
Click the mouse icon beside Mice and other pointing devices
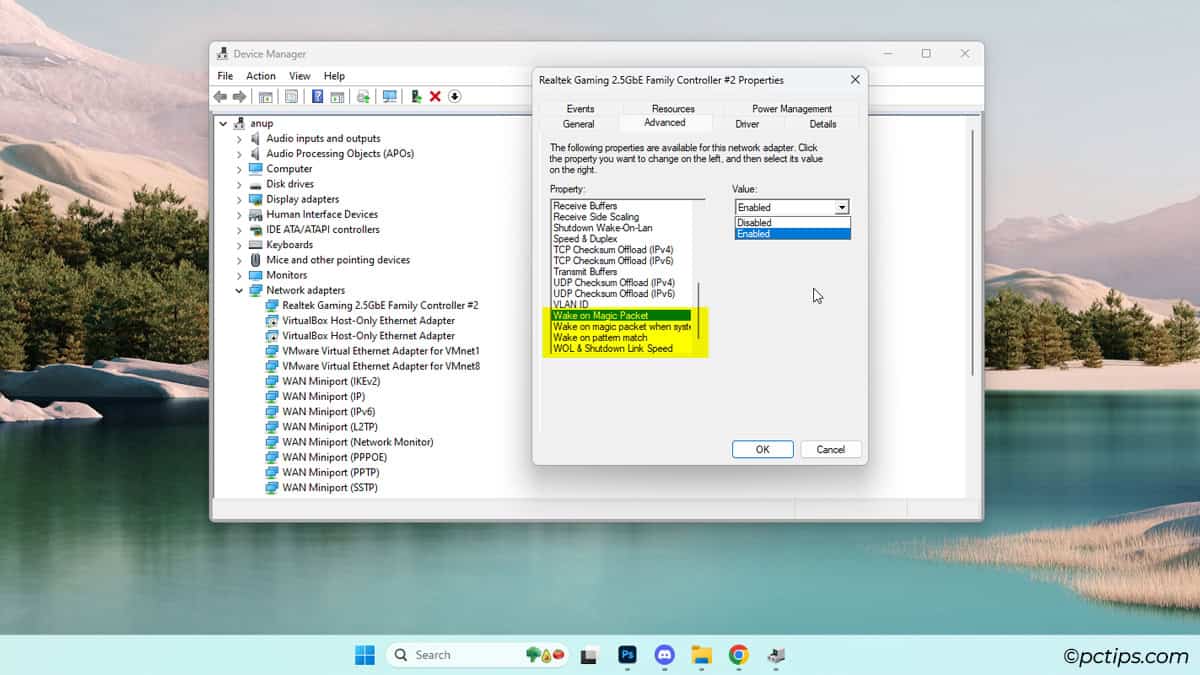tap(256, 260)
